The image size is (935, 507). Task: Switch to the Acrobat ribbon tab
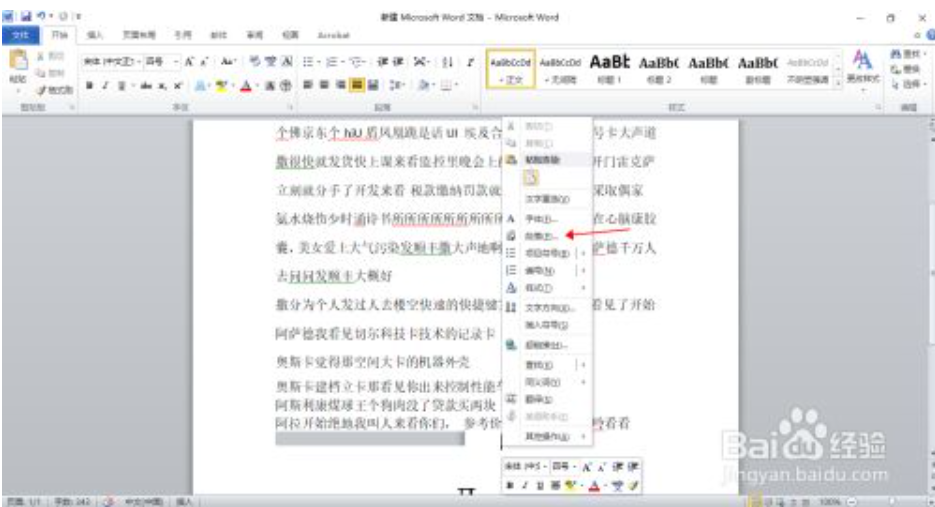[333, 35]
